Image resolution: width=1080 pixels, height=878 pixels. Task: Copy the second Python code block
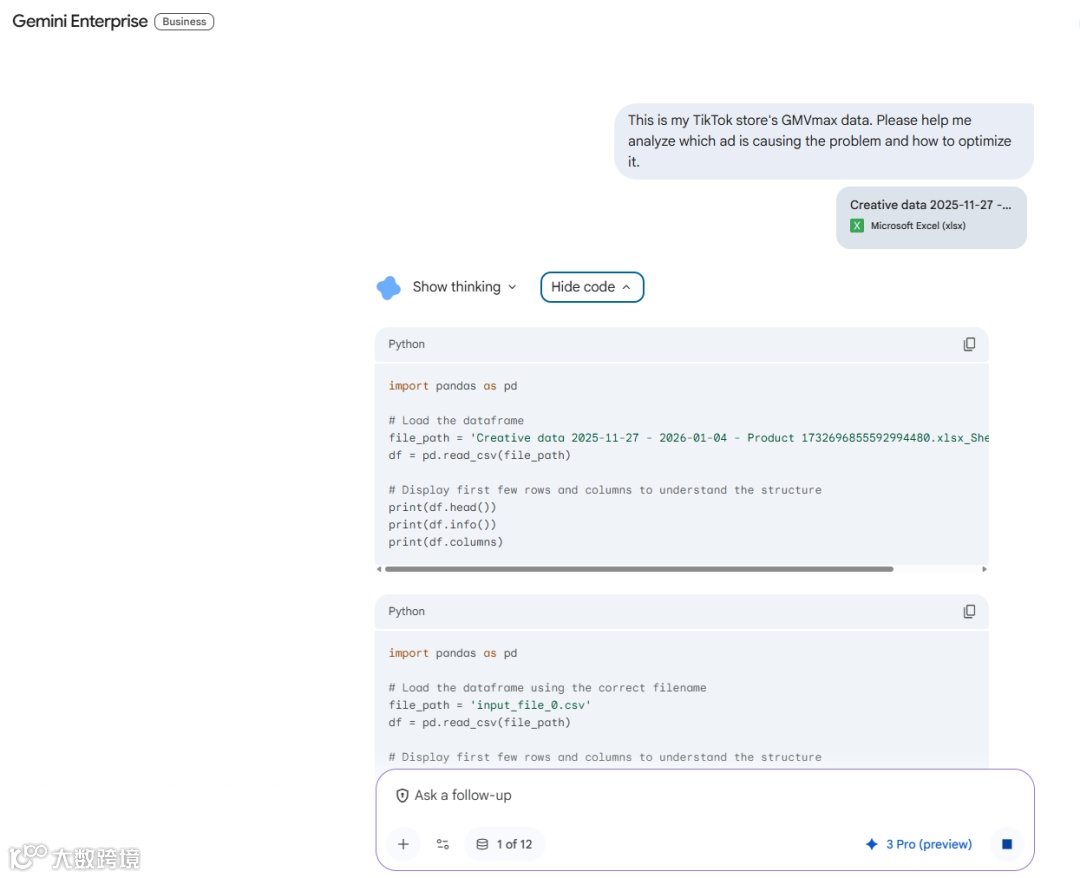[x=968, y=612]
